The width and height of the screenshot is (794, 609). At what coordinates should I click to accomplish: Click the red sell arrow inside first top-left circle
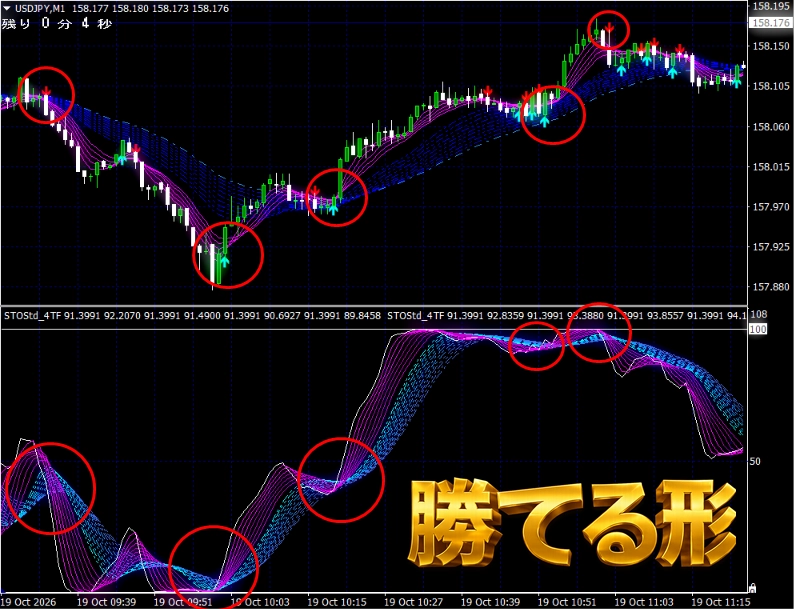pyautogui.click(x=47, y=92)
